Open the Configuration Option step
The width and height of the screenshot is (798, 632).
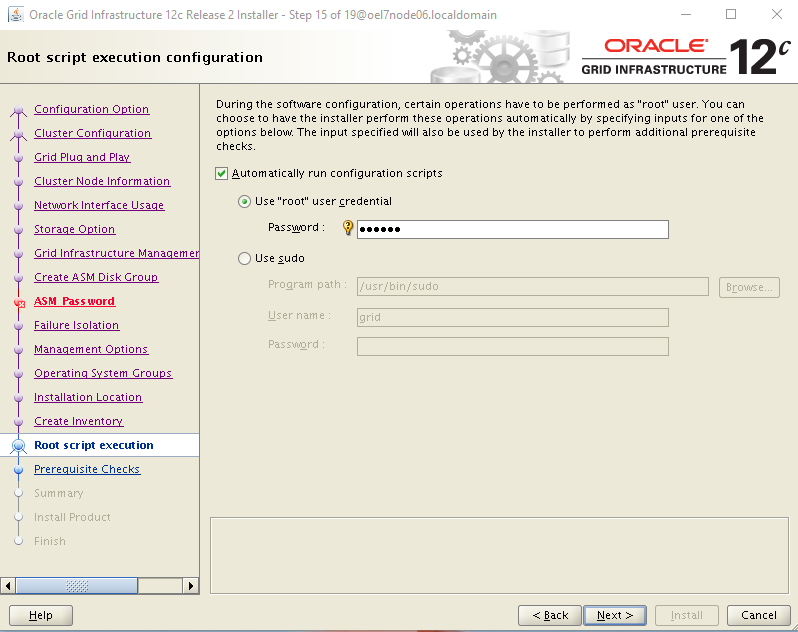point(91,110)
